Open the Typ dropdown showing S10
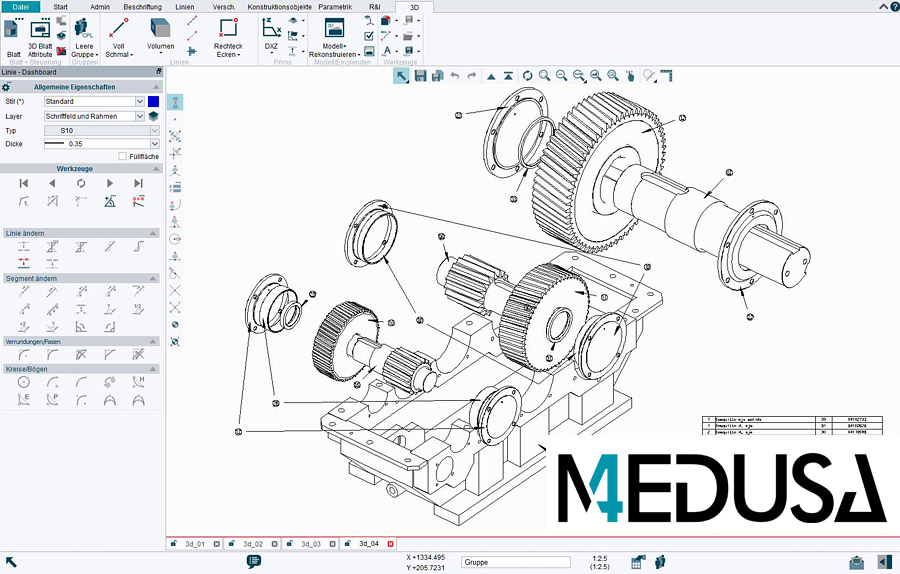 point(154,131)
